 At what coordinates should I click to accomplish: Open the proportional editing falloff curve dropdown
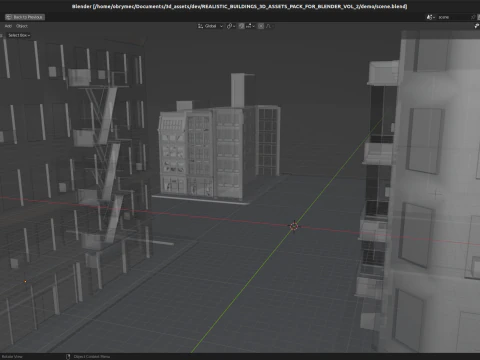(x=269, y=26)
